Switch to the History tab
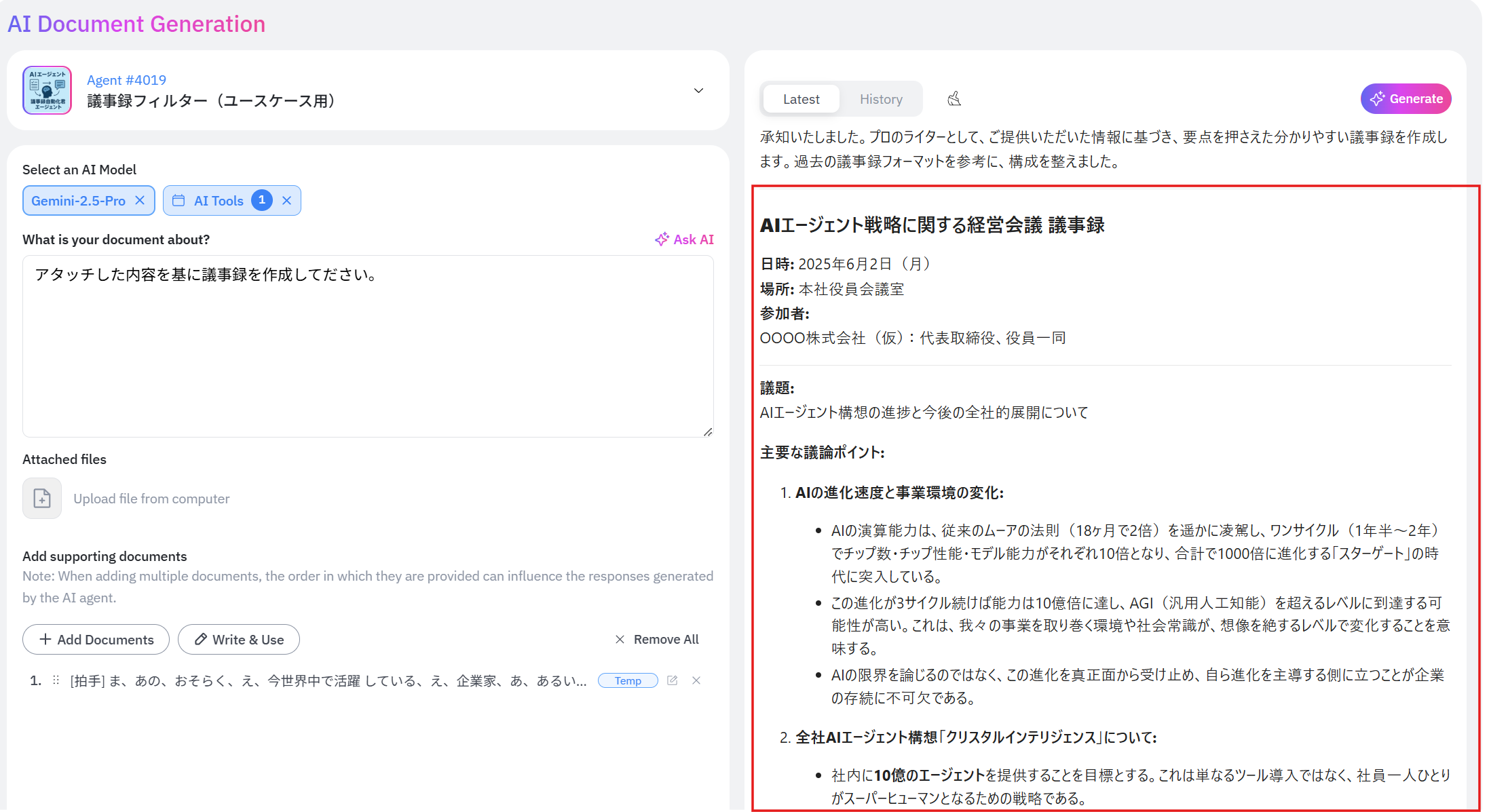The width and height of the screenshot is (1489, 812). [x=881, y=99]
